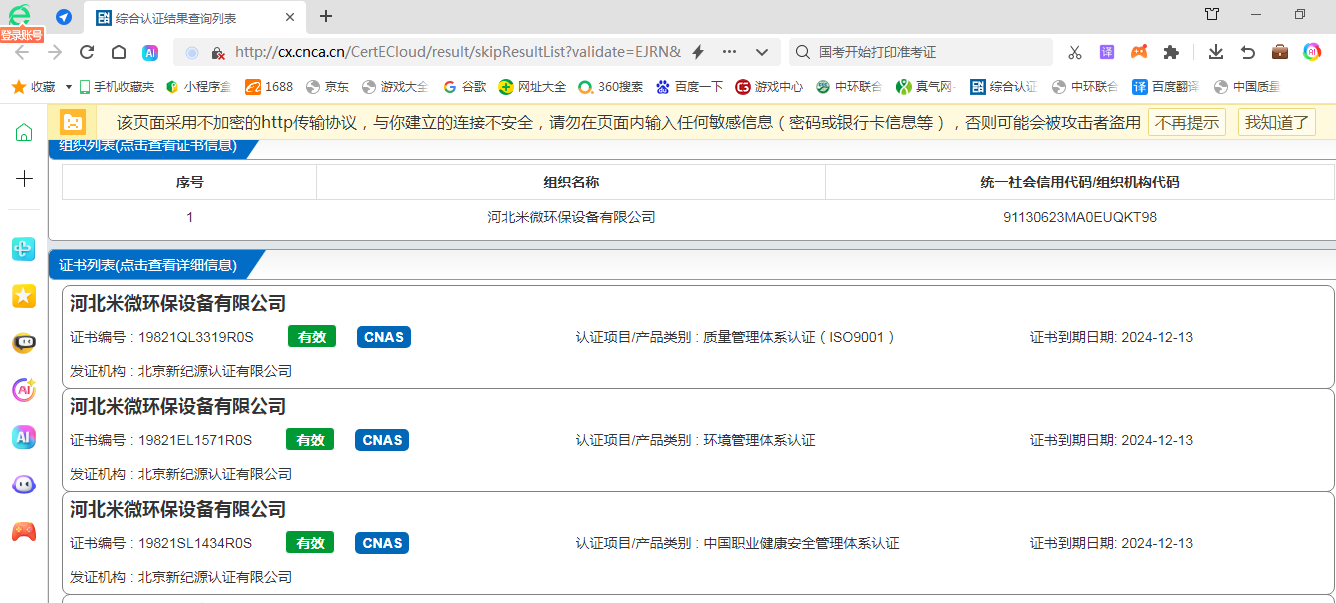Switch to the 综合认证结果查询列表 tab
Viewport: 1336px width, 603px height.
(176, 17)
